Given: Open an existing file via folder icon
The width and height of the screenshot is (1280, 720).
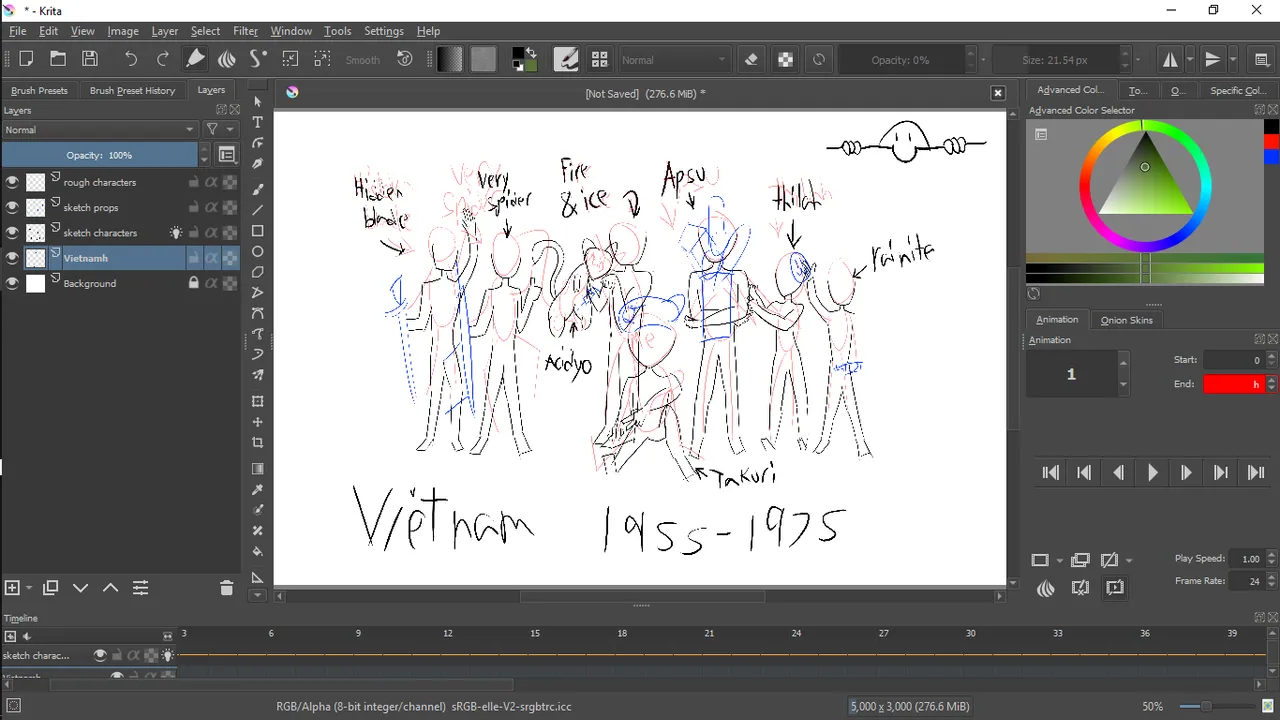Looking at the screenshot, I should pyautogui.click(x=58, y=59).
